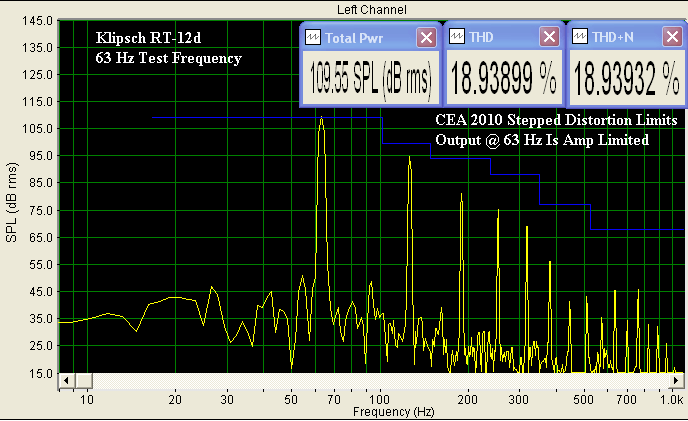Click Output @ 63 Hz Is Amp Limited text
Image resolution: width=688 pixels, height=421 pixels.
(x=542, y=140)
